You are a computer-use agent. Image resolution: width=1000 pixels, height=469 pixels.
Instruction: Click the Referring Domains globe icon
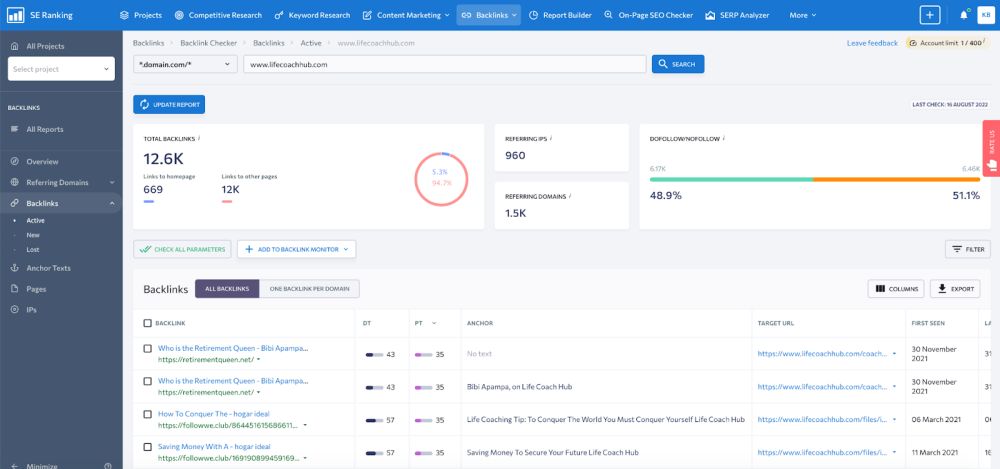(15, 182)
